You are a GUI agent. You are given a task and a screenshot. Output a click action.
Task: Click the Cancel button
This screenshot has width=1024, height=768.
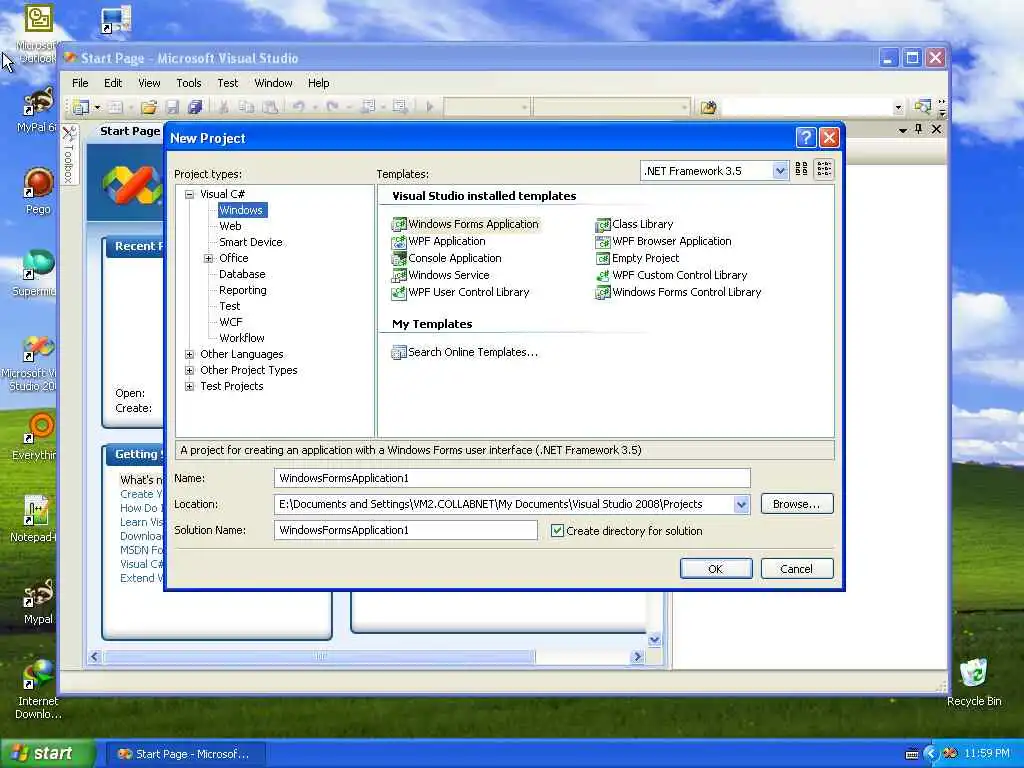797,569
